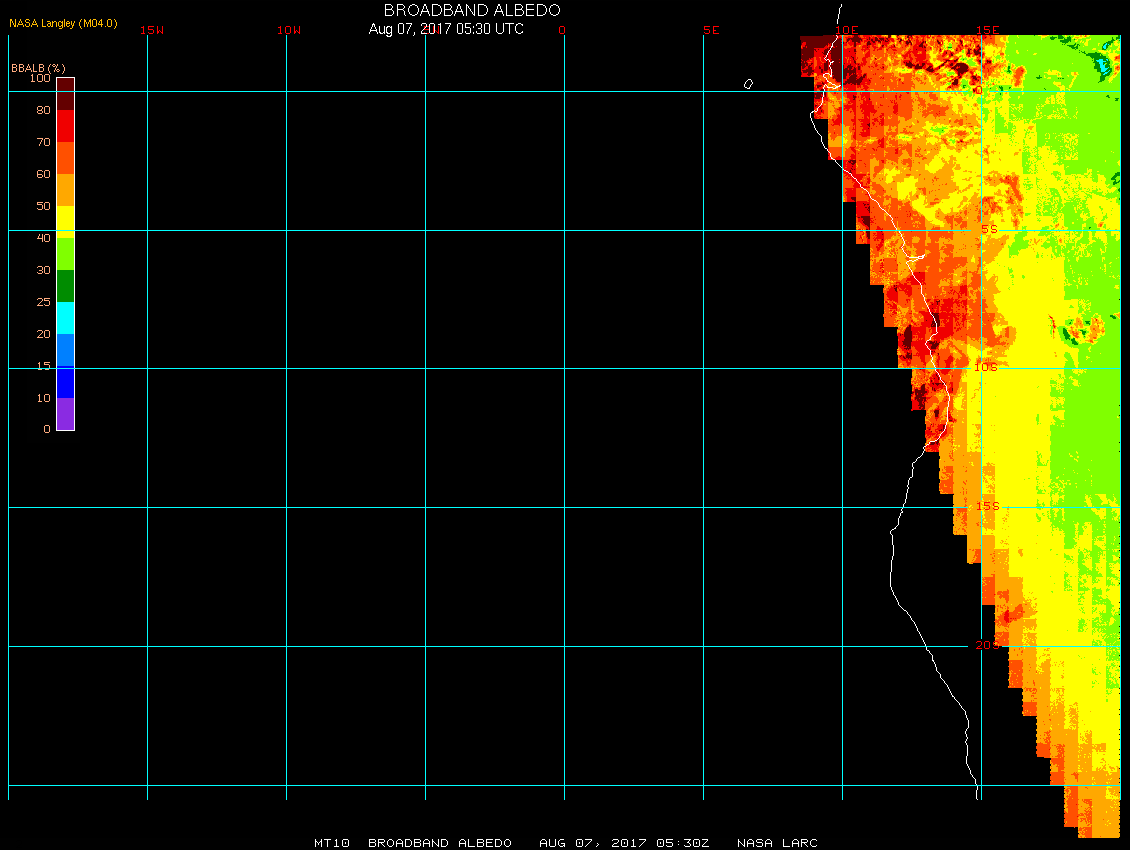
Task: Click the 10W longitude label
Action: tap(288, 30)
